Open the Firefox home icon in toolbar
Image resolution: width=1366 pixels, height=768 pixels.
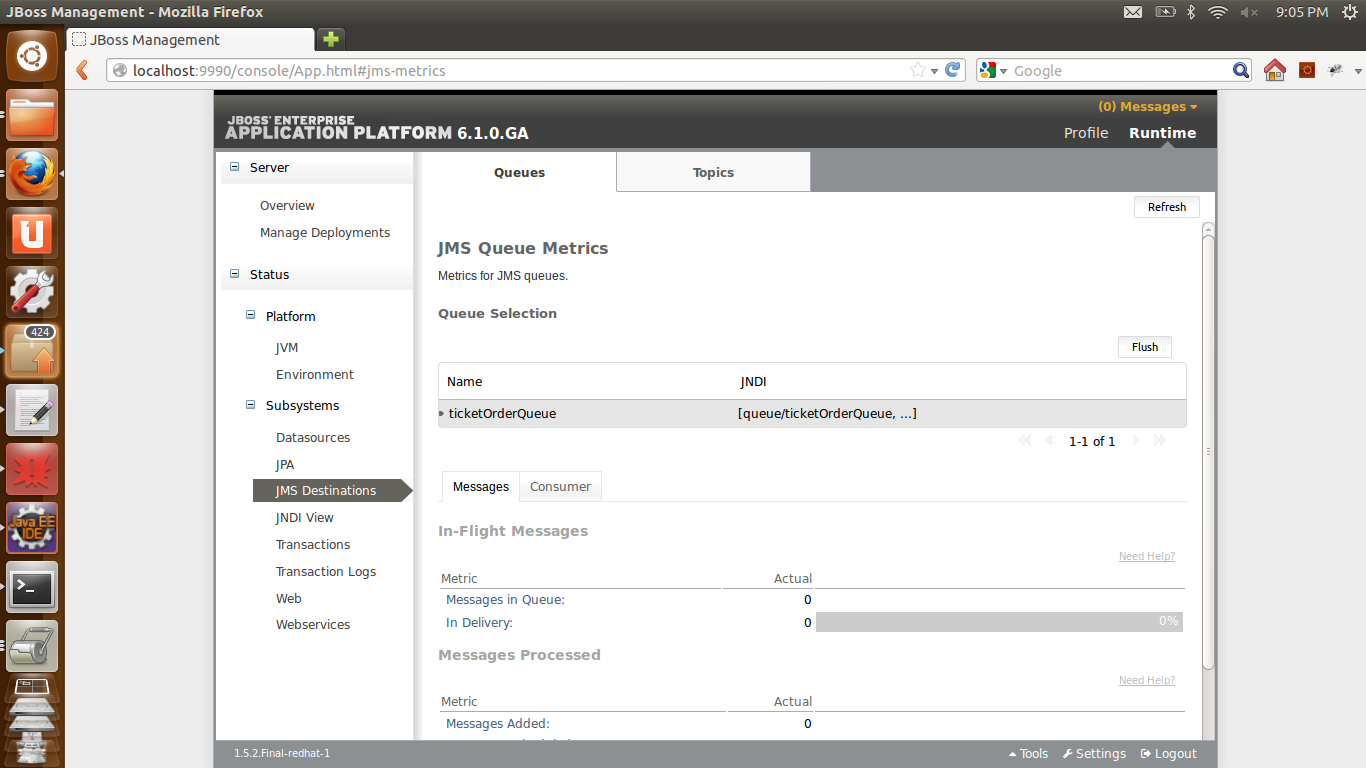point(1274,70)
